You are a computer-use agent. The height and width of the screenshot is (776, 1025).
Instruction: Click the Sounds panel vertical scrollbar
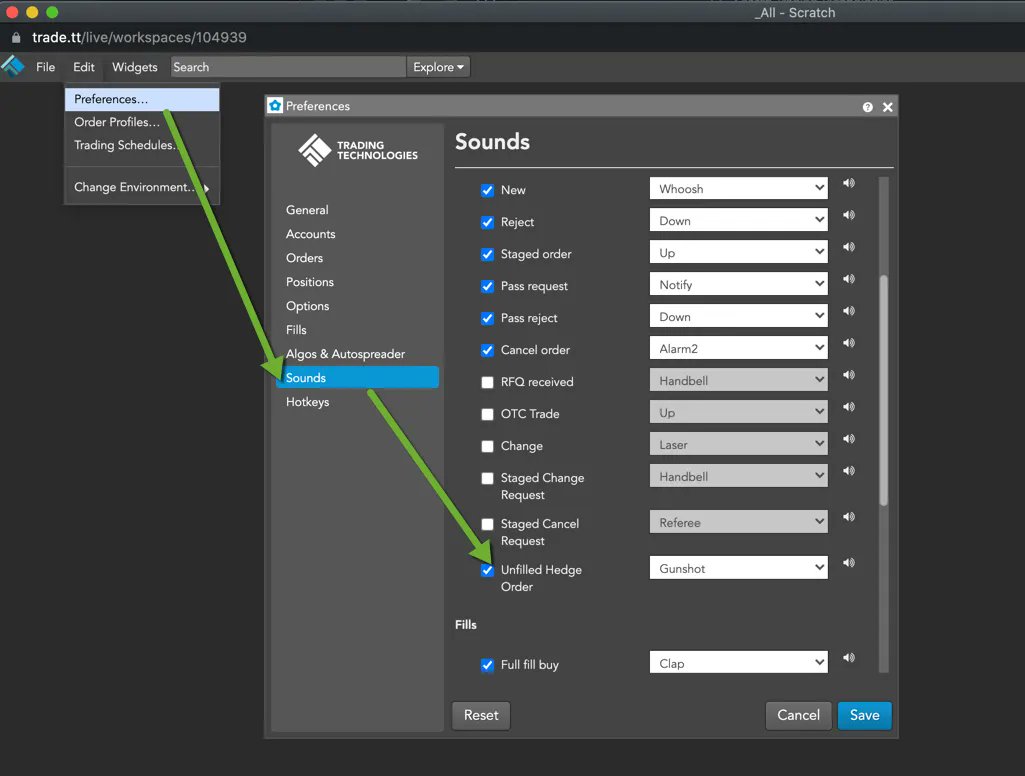point(884,390)
